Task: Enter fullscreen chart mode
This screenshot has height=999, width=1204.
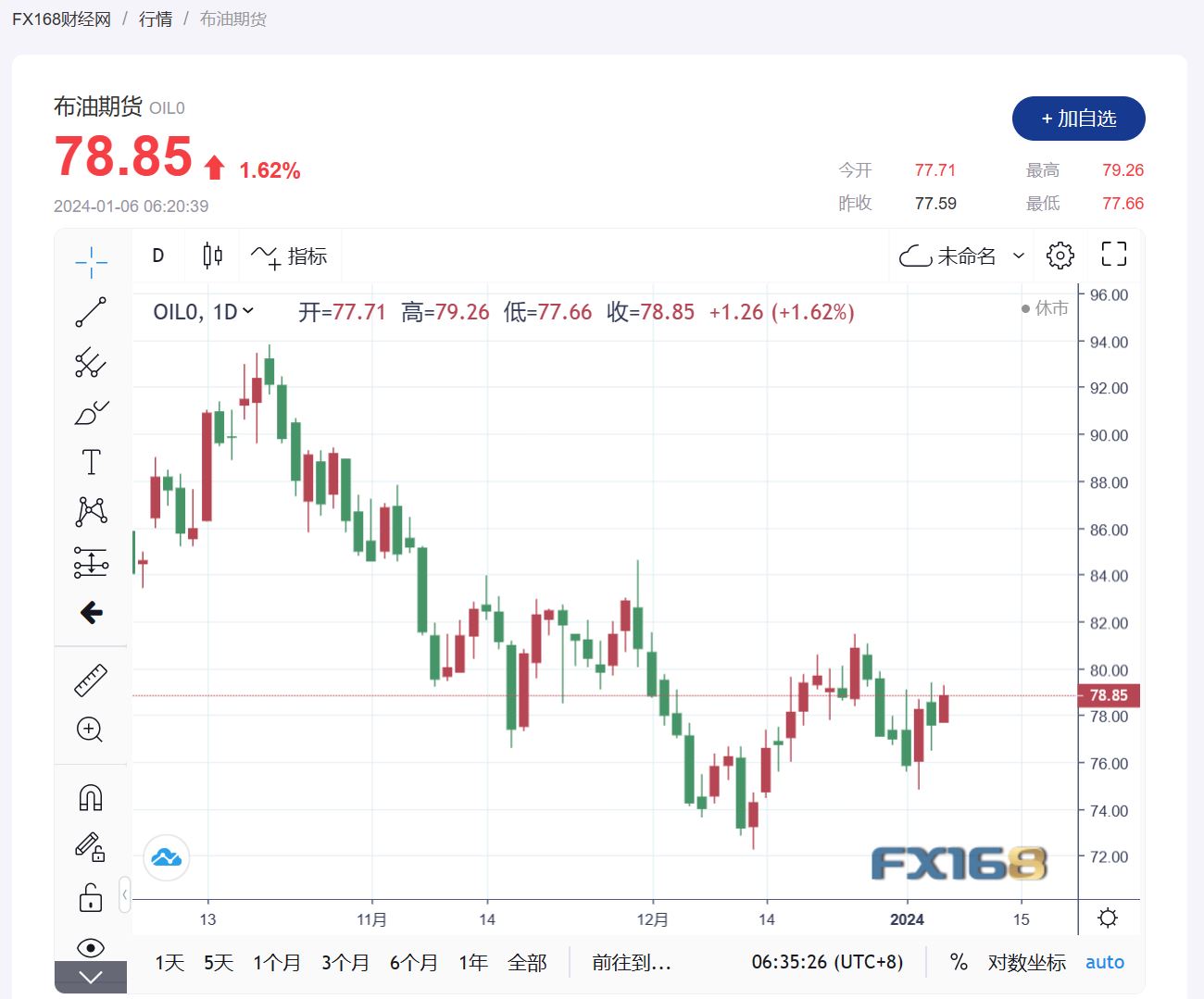Action: pos(1113,255)
